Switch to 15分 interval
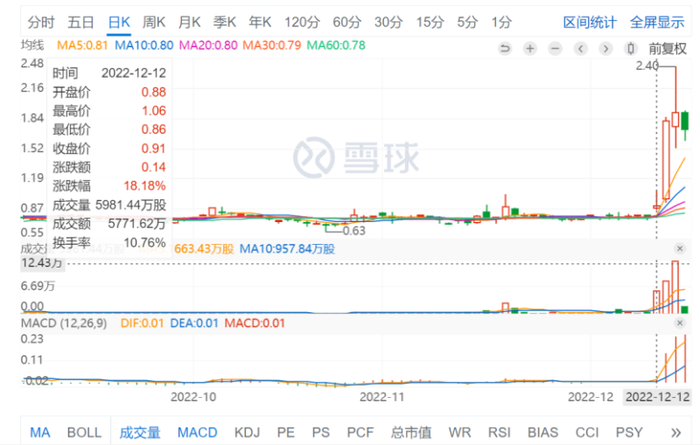 coord(430,22)
